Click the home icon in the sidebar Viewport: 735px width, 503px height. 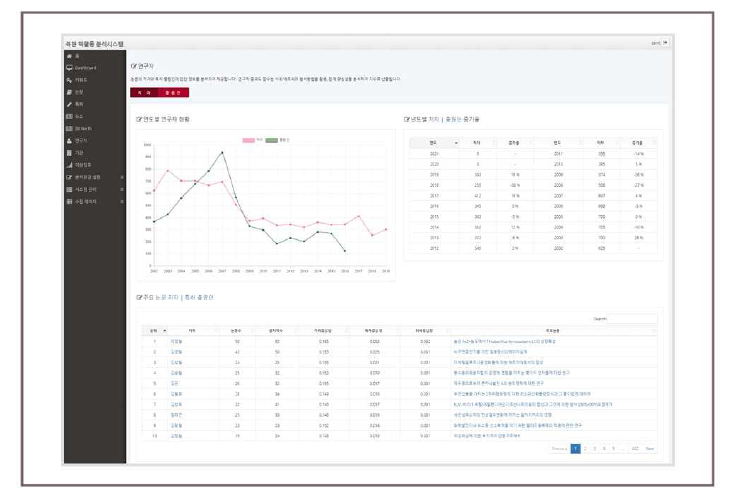tap(69, 54)
